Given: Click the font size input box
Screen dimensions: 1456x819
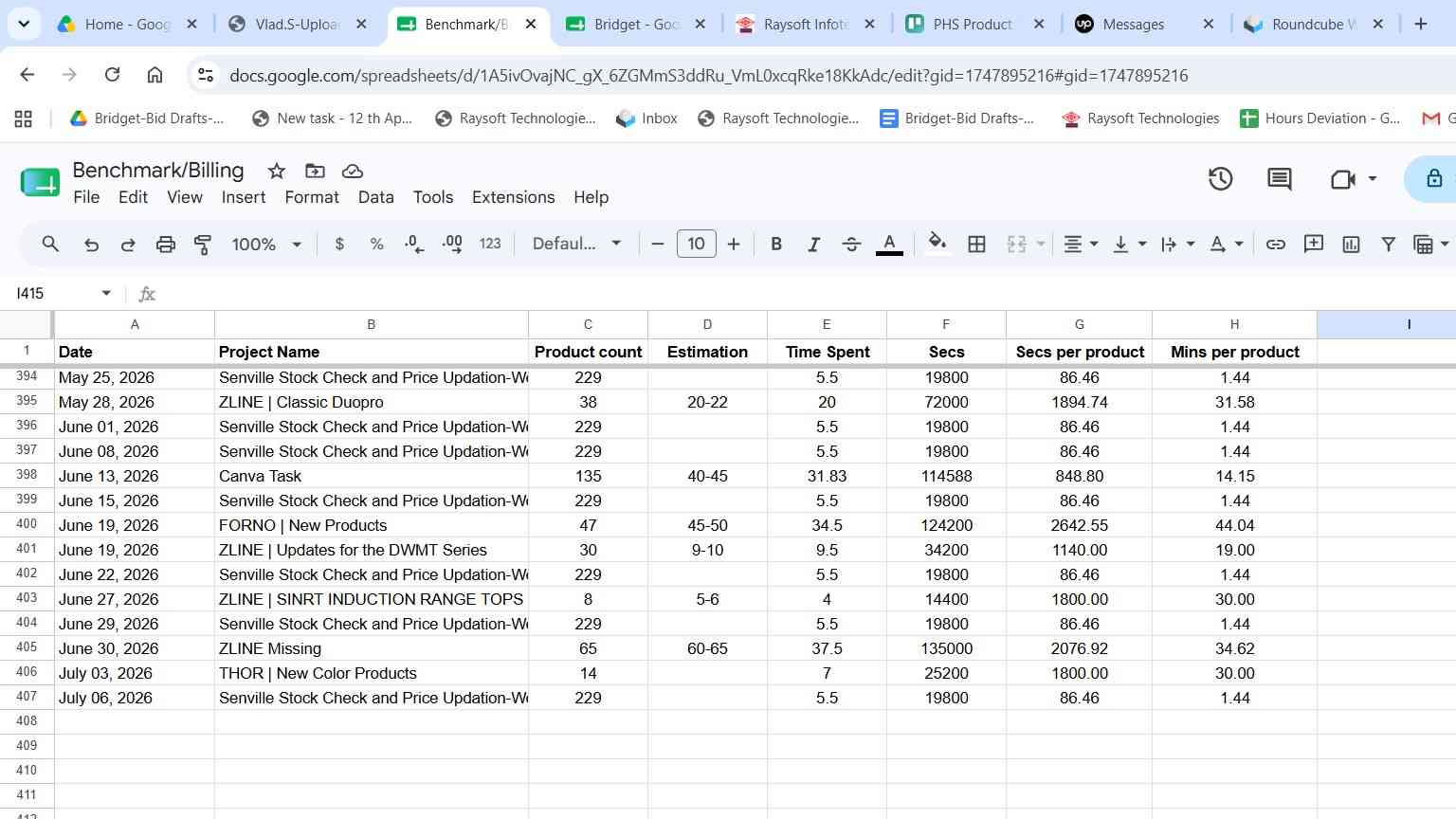Looking at the screenshot, I should [696, 245].
